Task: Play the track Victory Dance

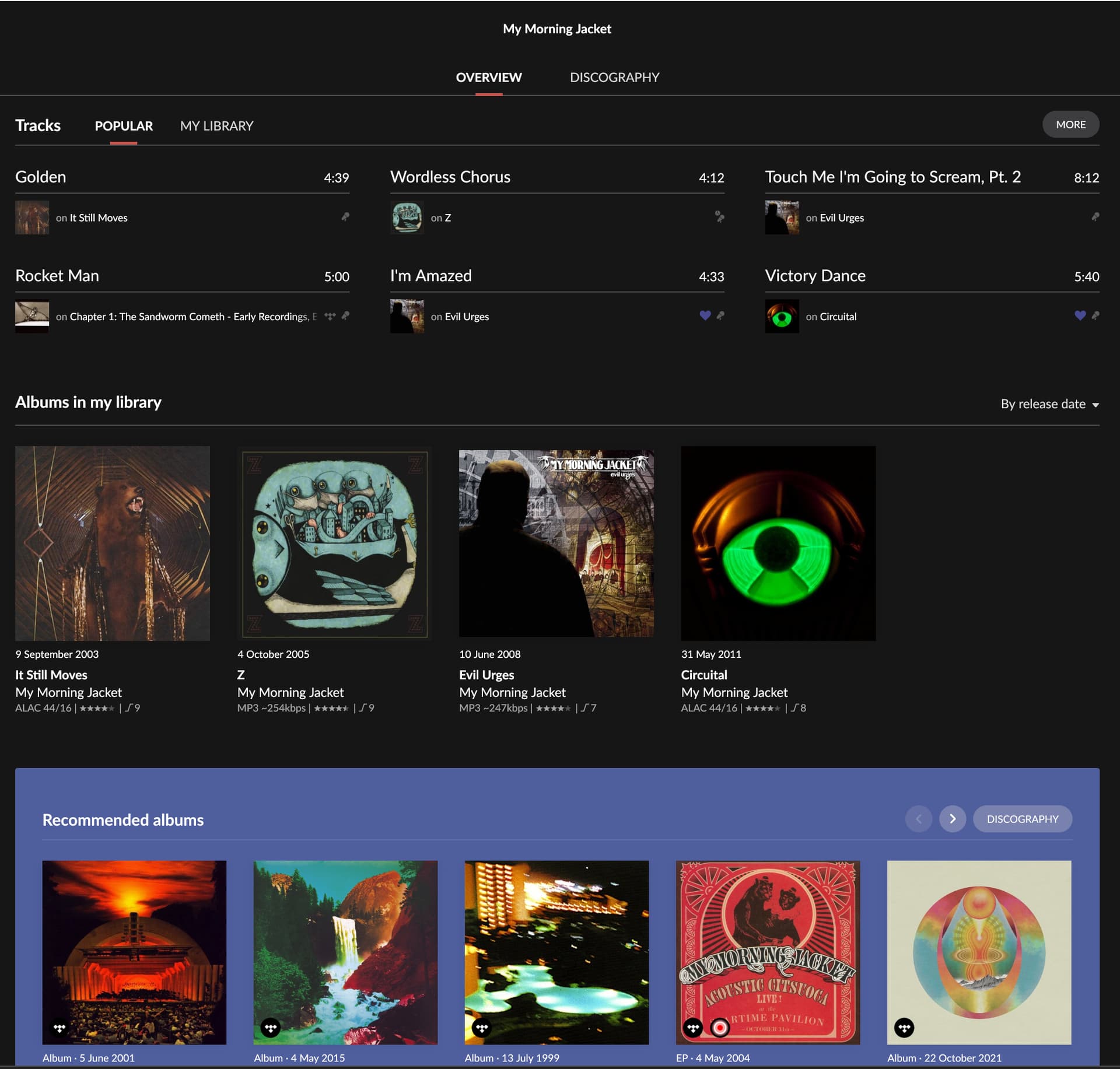Action: coord(815,276)
